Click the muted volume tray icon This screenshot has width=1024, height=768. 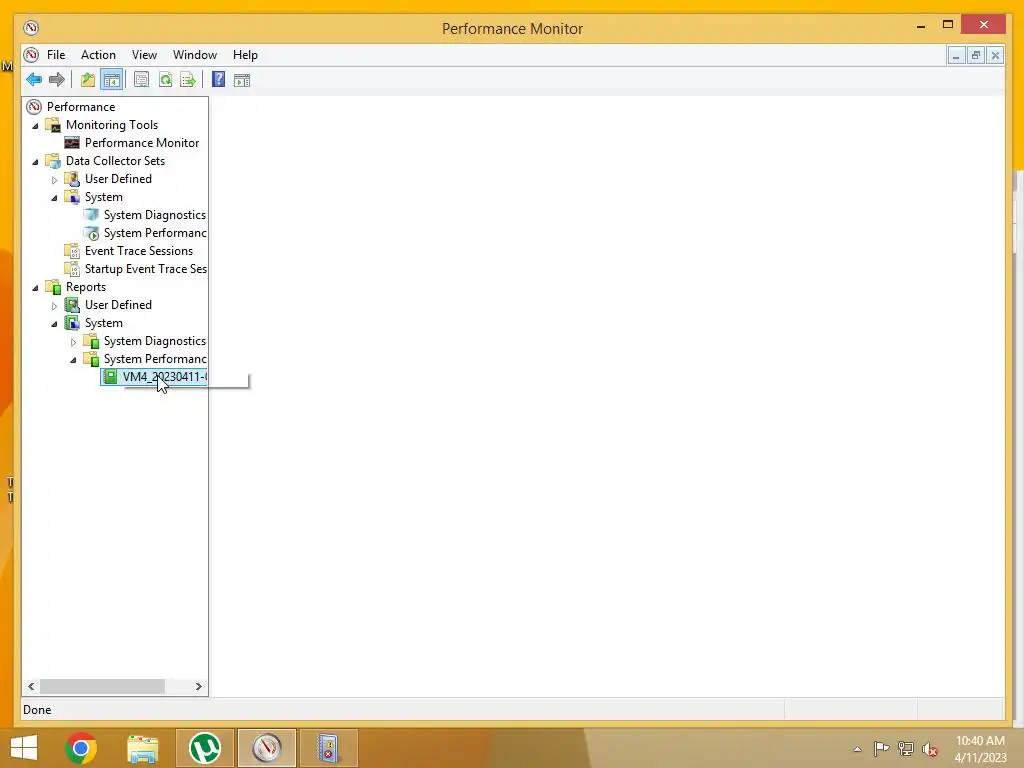930,749
